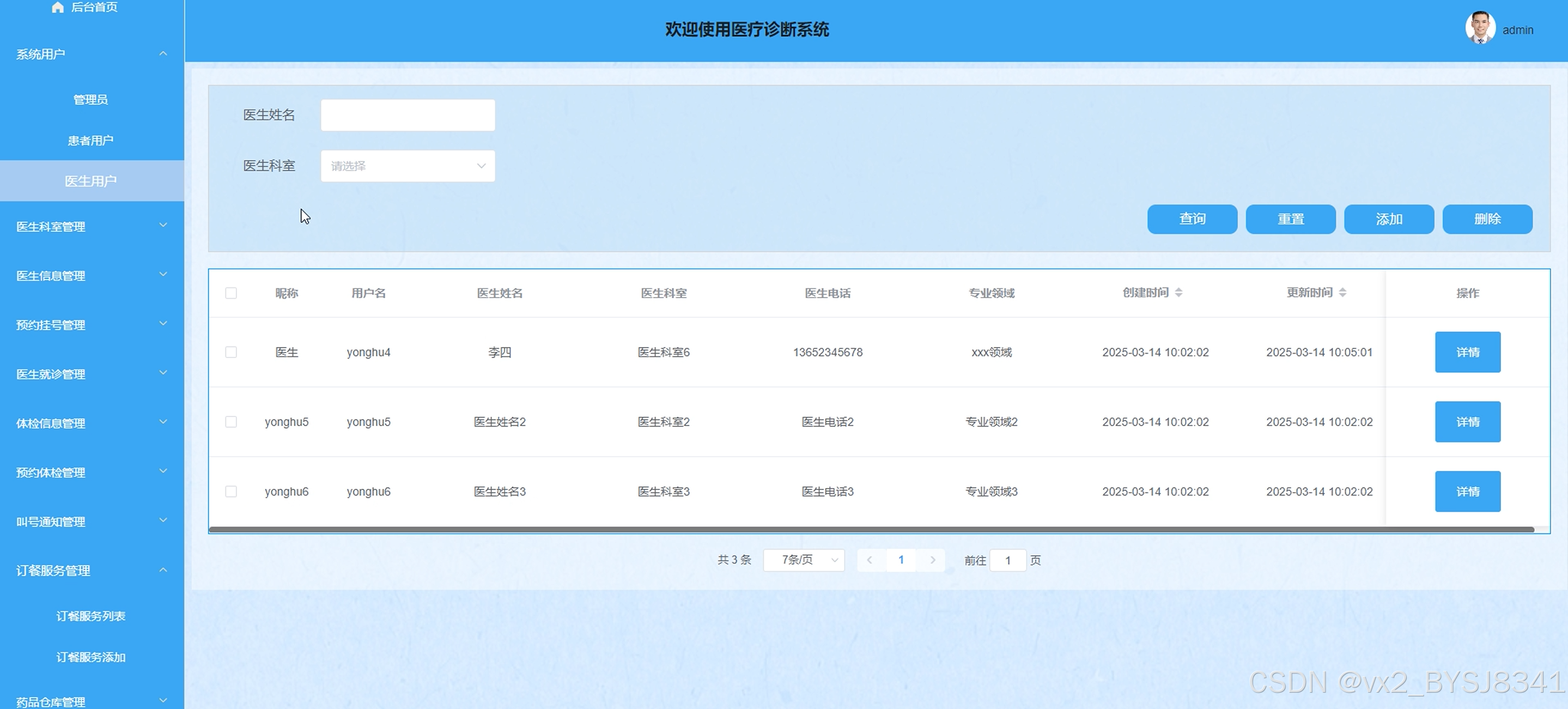Collapse the 系统用户 menu chevron

163,53
